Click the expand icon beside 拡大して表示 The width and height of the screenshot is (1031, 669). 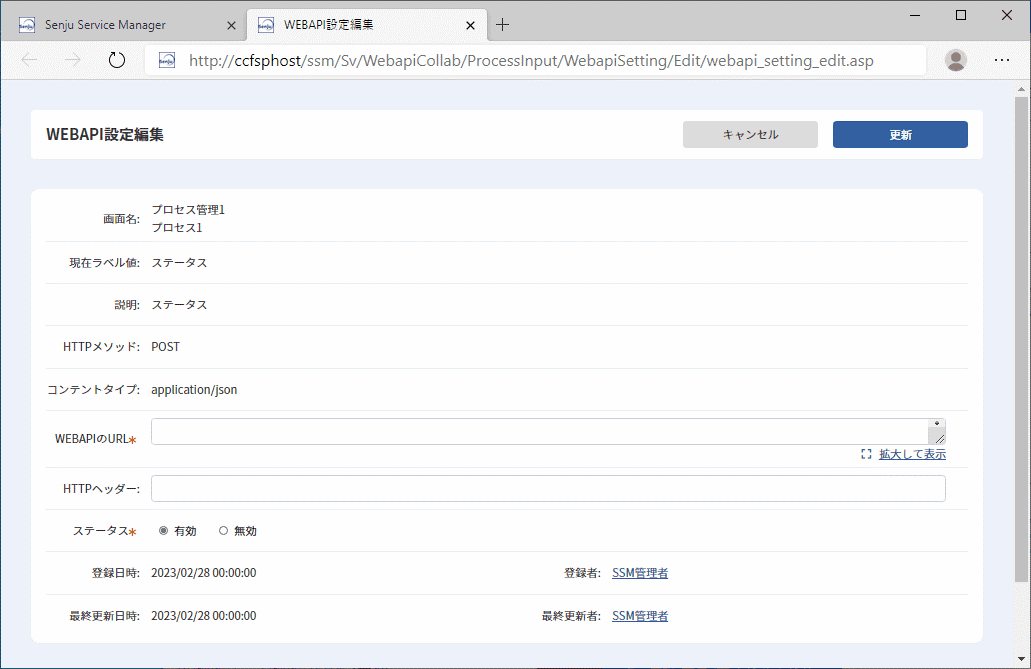point(866,454)
